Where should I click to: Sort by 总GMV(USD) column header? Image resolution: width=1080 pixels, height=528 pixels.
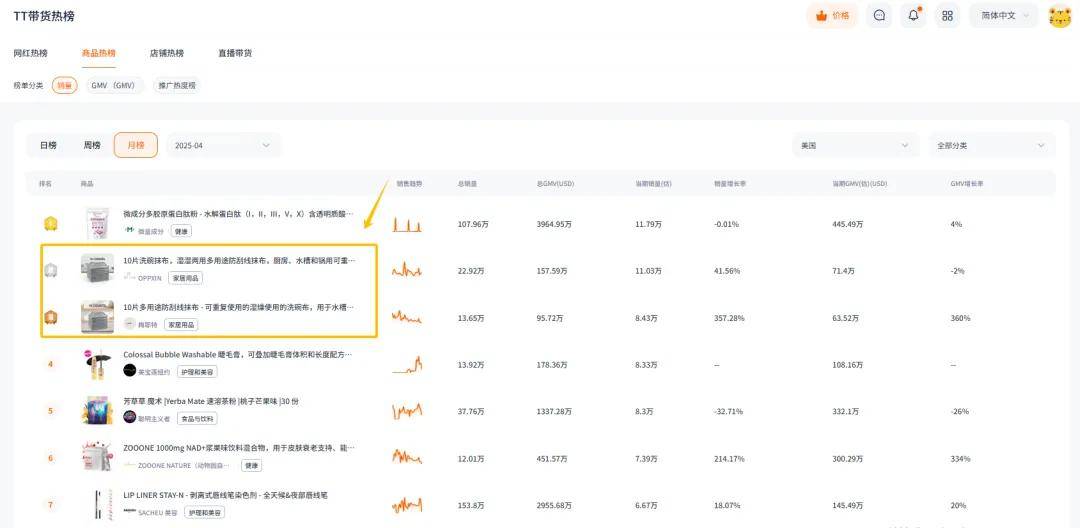tap(555, 184)
